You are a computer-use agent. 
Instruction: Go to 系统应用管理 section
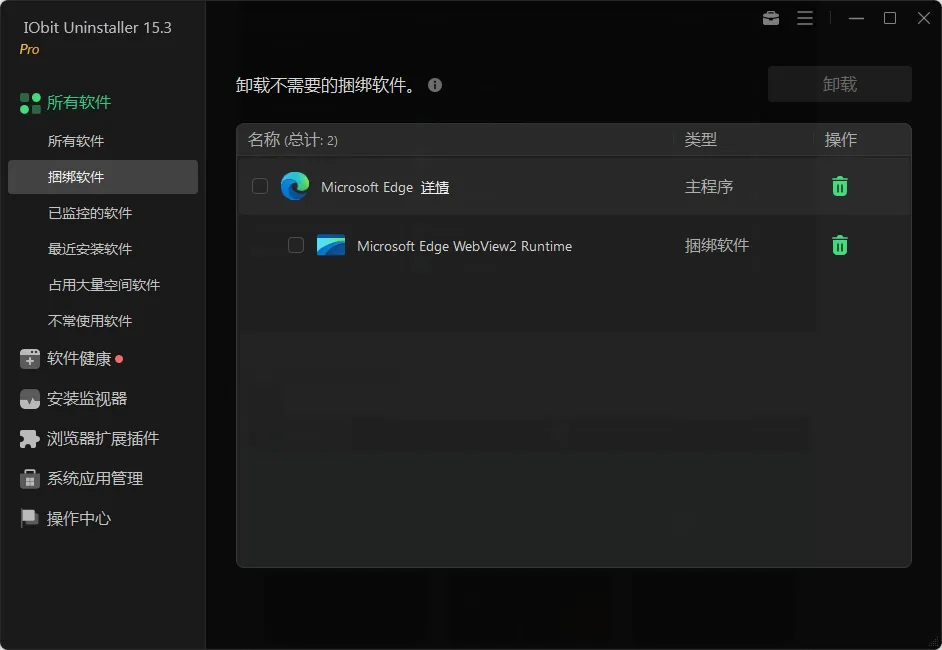[95, 479]
